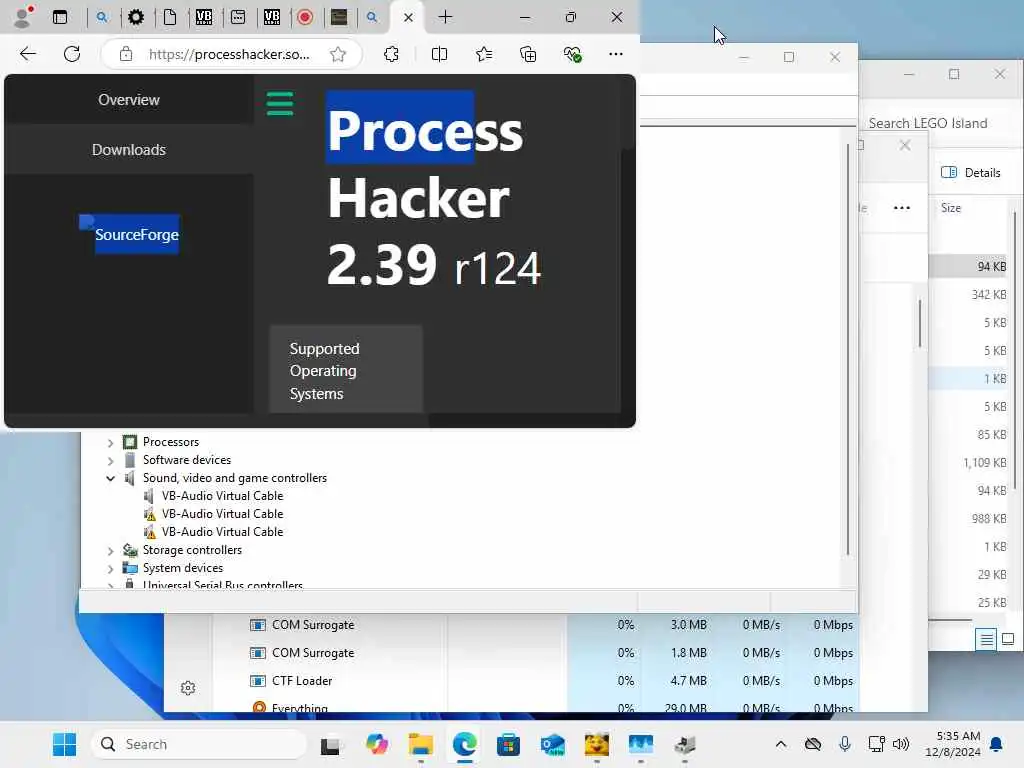Expand the Software devices node
Screen dimensions: 1024x768
[x=110, y=460]
